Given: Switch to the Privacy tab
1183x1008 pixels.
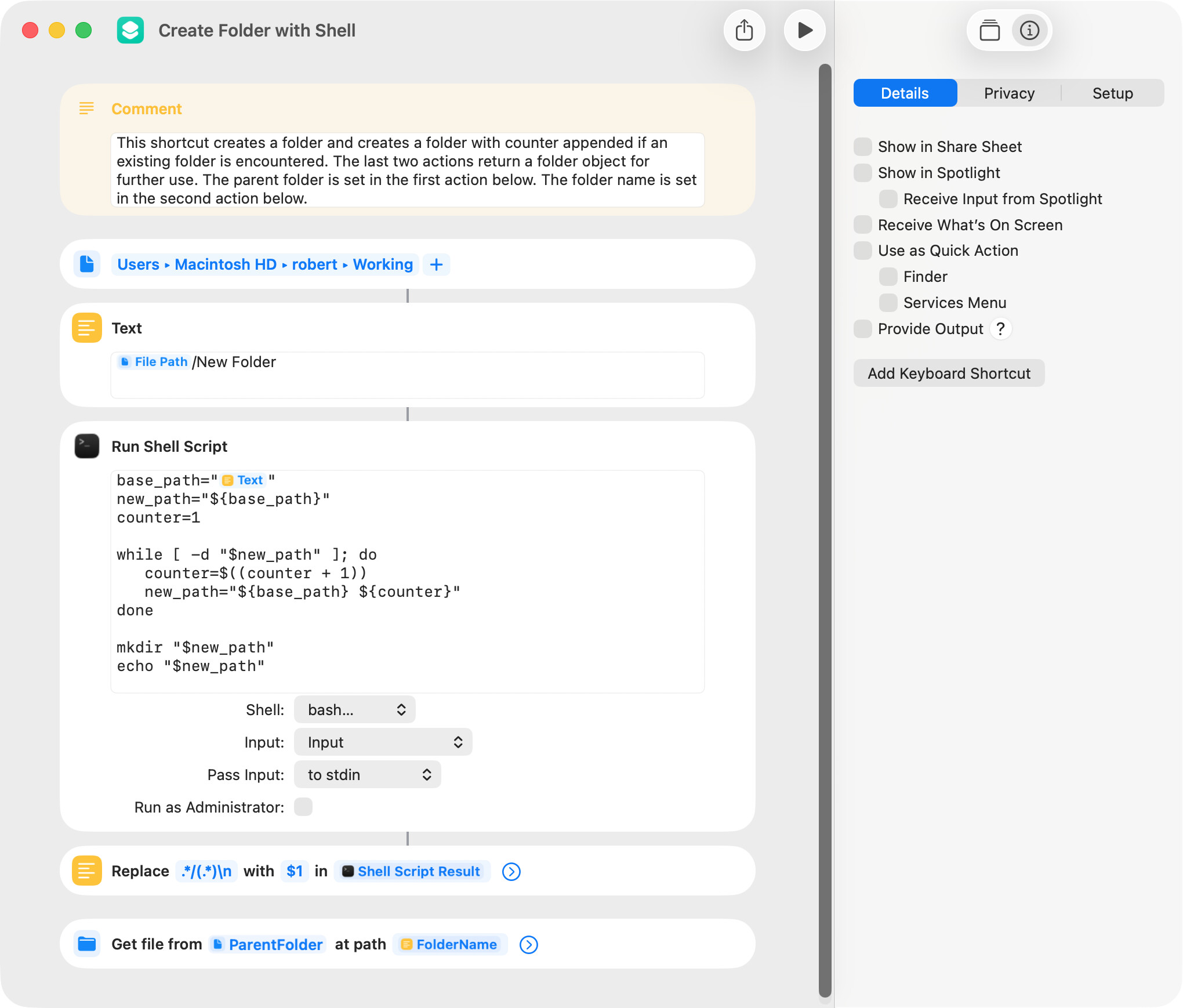Looking at the screenshot, I should coord(1009,93).
